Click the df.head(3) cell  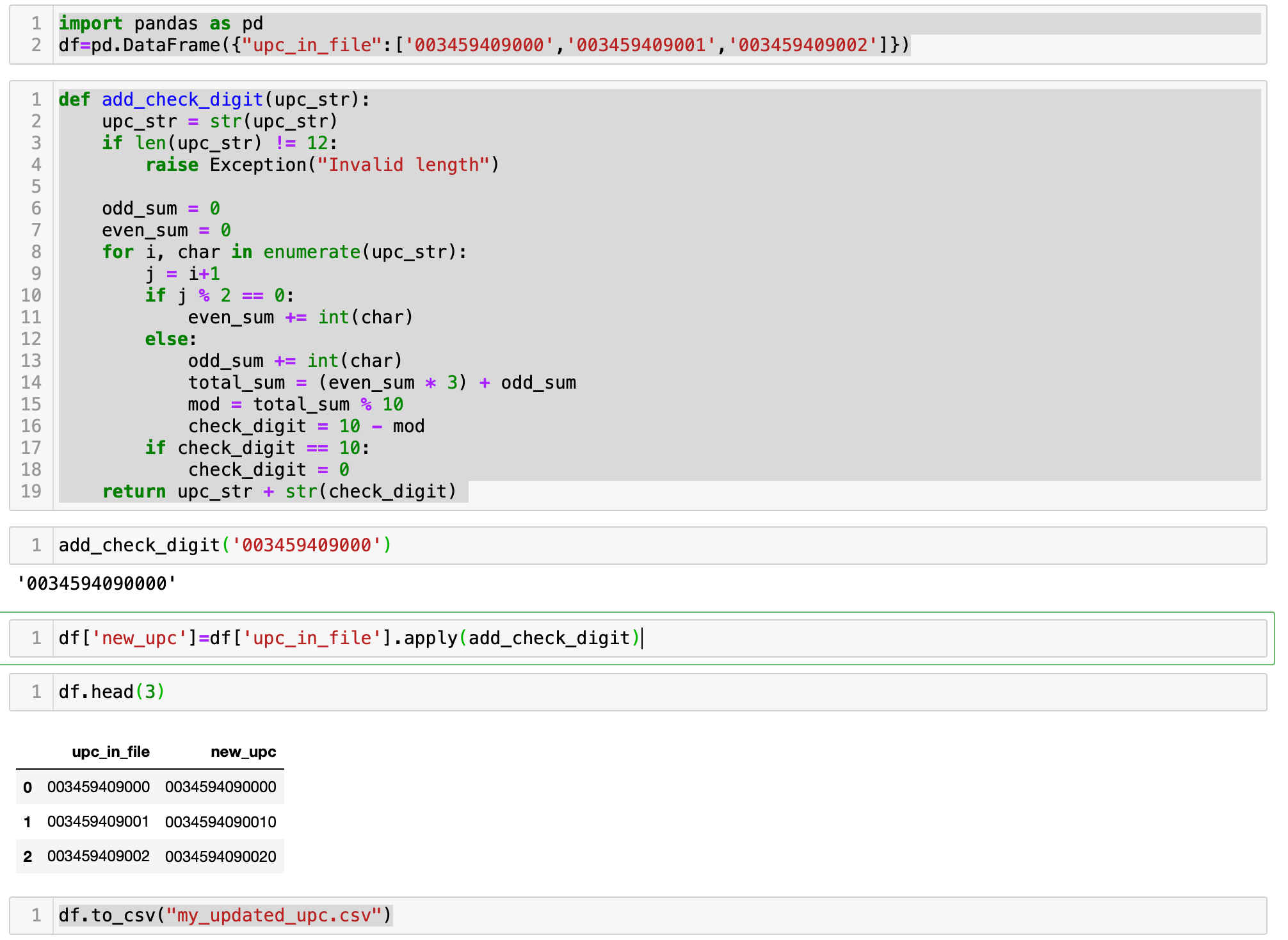point(111,692)
